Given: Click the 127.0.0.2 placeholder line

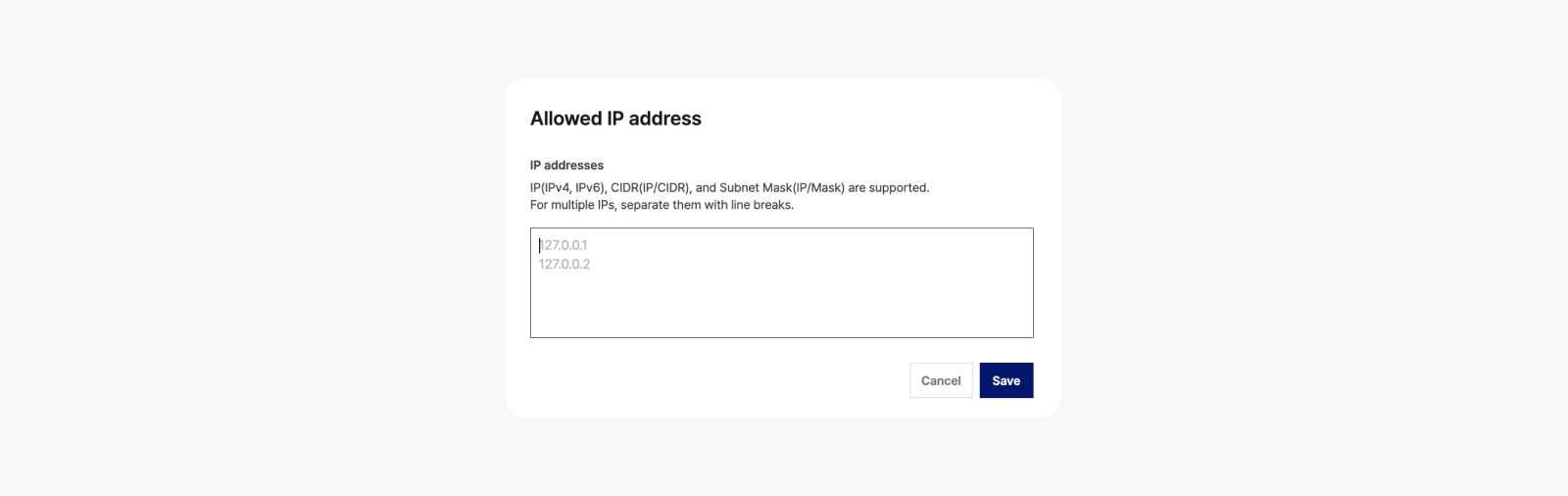Looking at the screenshot, I should pyautogui.click(x=564, y=265).
